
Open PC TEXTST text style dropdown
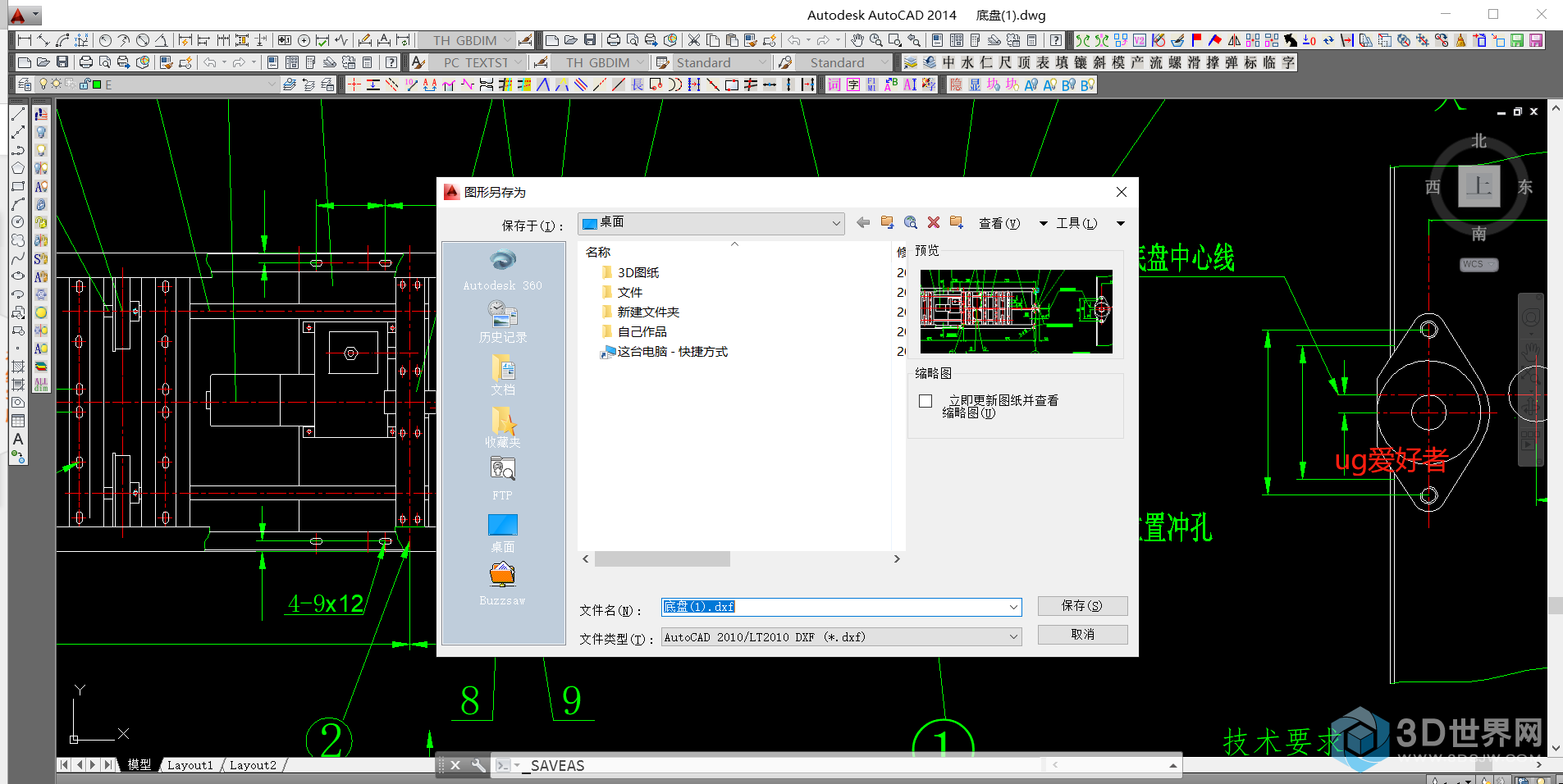pos(478,62)
